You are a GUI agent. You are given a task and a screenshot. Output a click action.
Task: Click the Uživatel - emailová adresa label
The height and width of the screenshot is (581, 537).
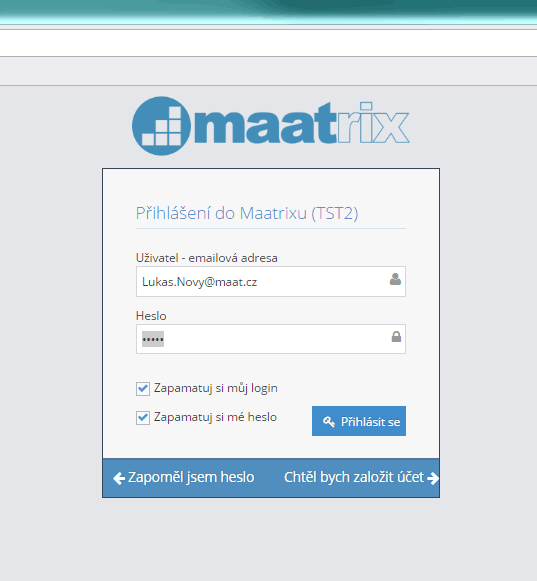coord(207,258)
